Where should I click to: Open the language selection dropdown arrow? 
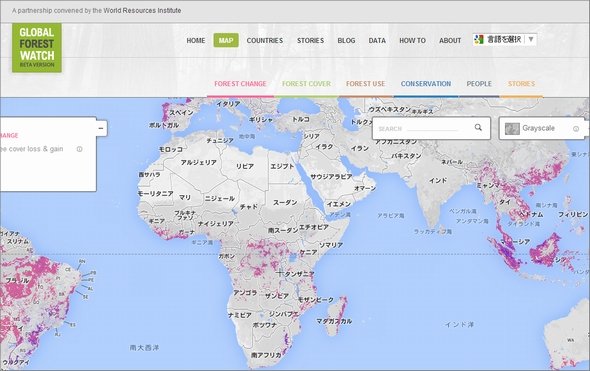[x=531, y=39]
